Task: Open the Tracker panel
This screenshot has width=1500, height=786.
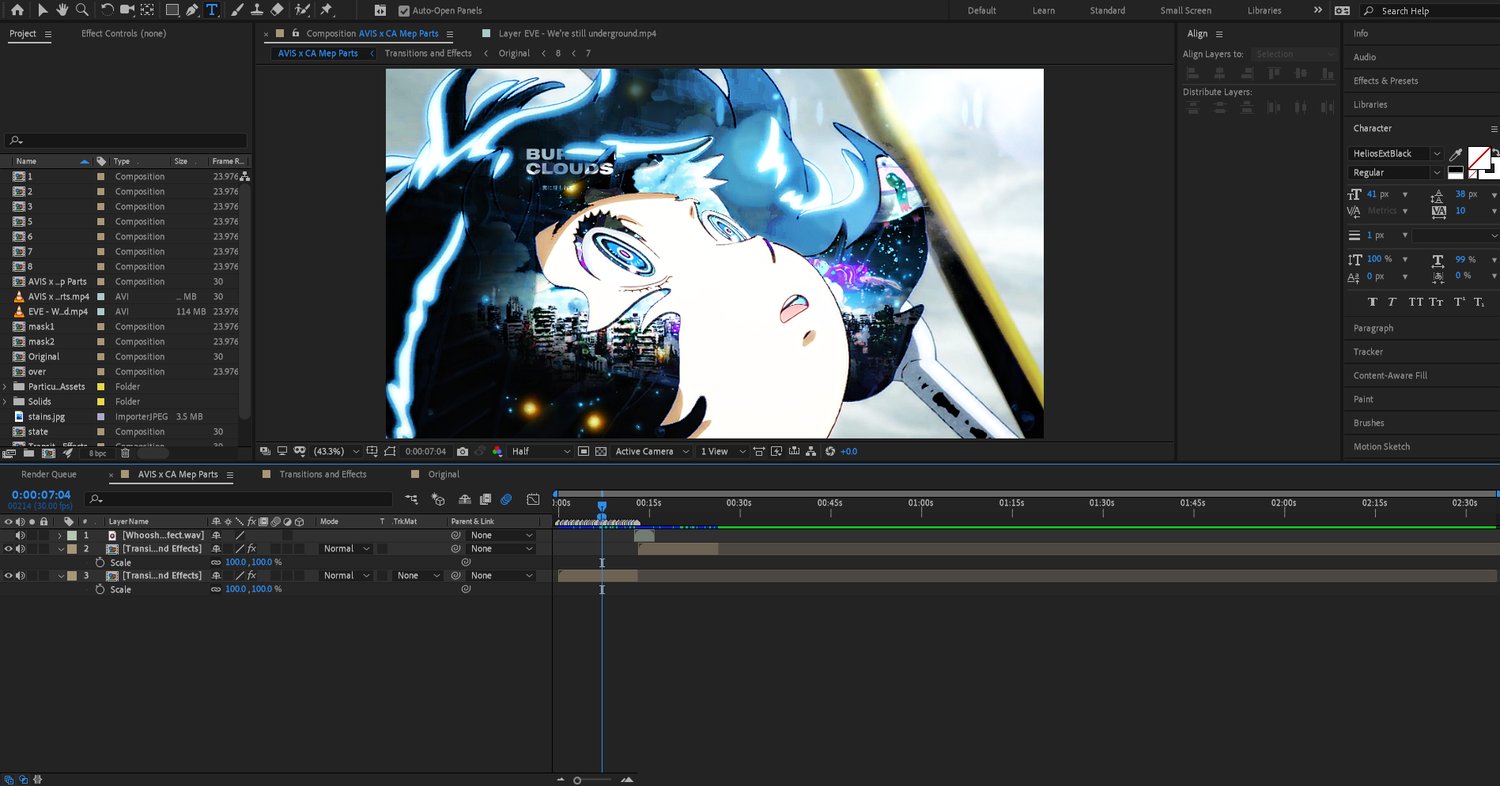Action: tap(1368, 352)
